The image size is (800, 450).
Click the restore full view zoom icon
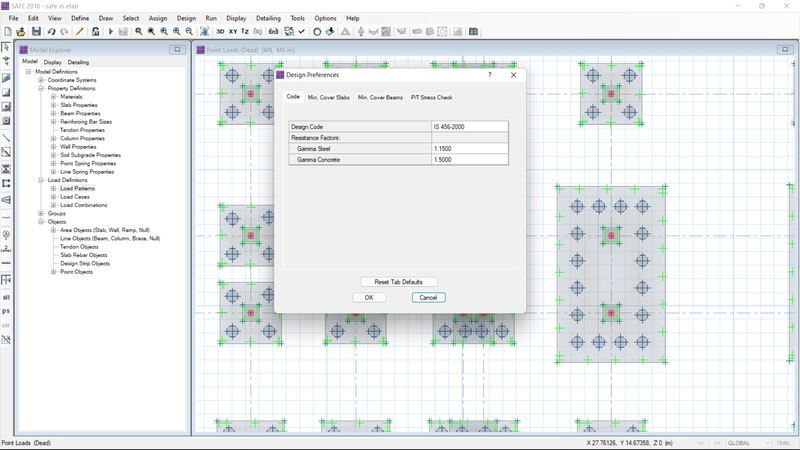[x=152, y=32]
